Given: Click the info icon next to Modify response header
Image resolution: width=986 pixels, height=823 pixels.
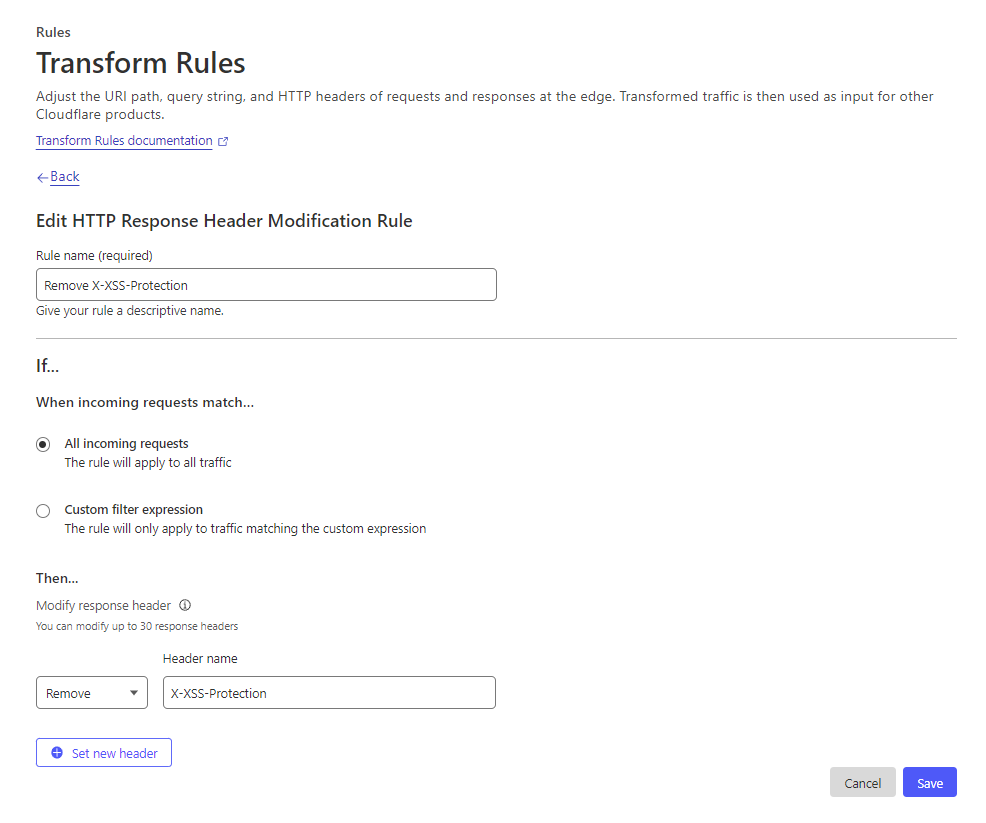Looking at the screenshot, I should [185, 605].
